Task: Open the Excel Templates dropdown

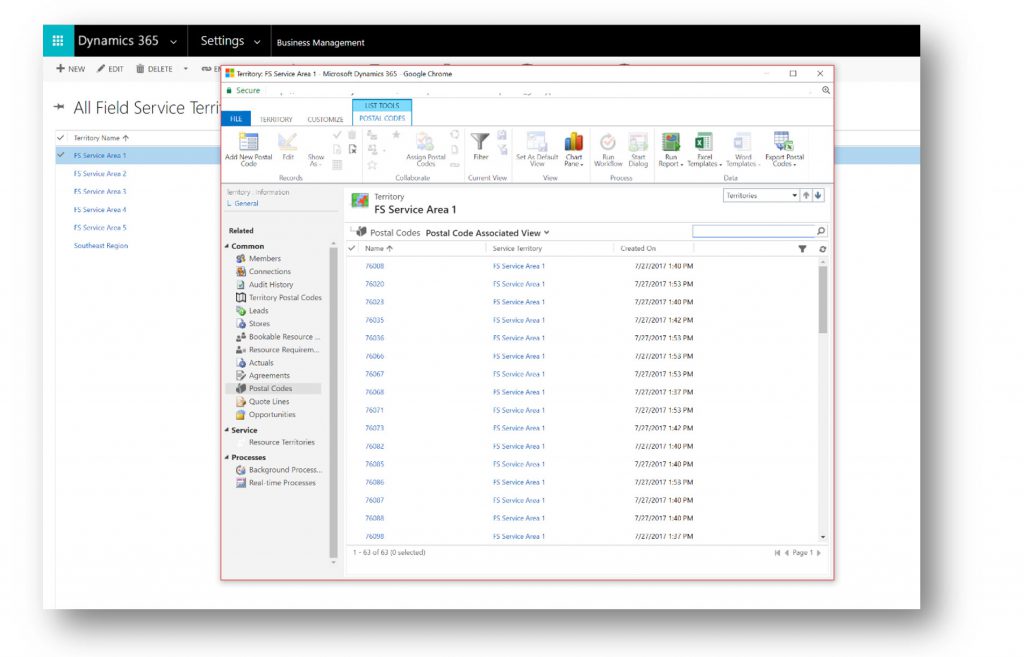Action: [704, 150]
